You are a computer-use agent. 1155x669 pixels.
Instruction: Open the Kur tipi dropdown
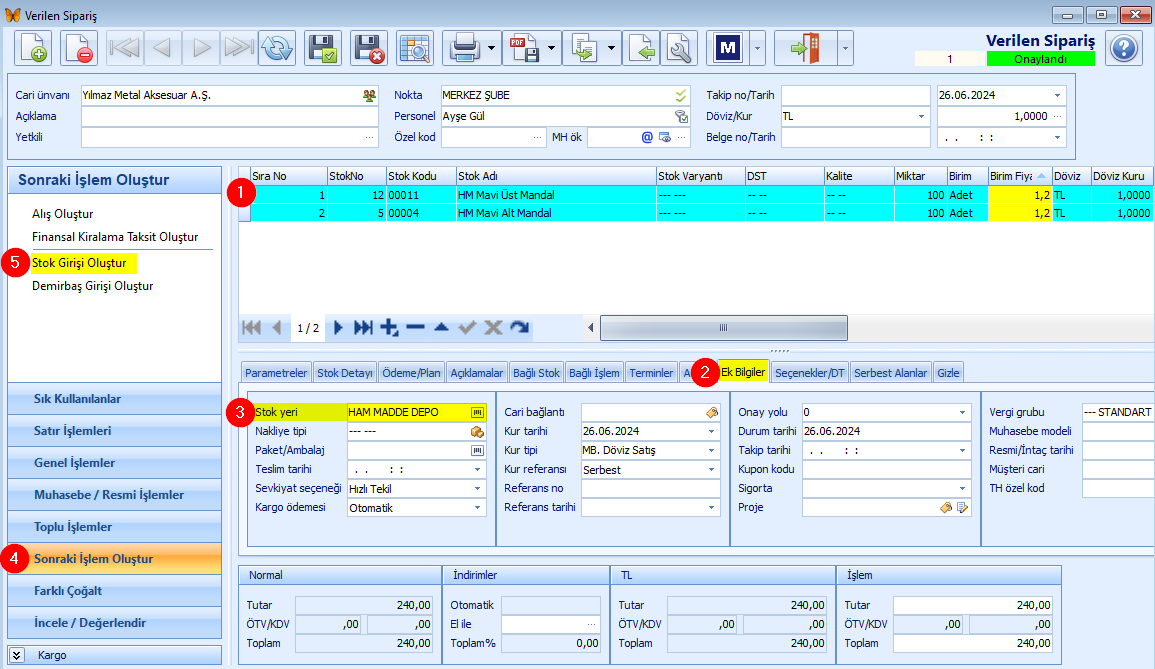click(x=712, y=450)
